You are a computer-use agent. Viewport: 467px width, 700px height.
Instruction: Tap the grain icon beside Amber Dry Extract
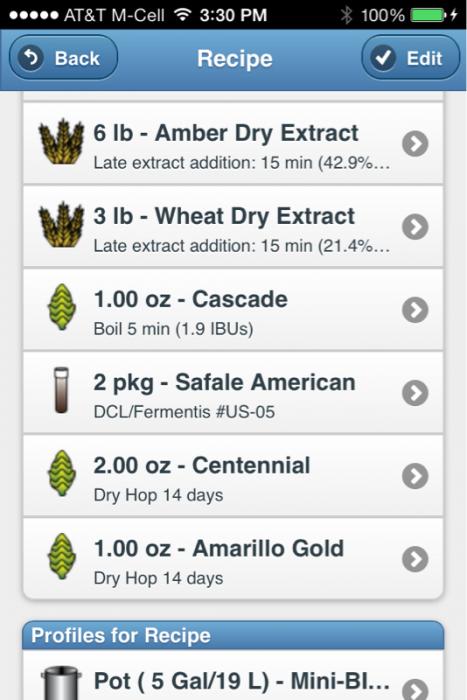coord(61,141)
